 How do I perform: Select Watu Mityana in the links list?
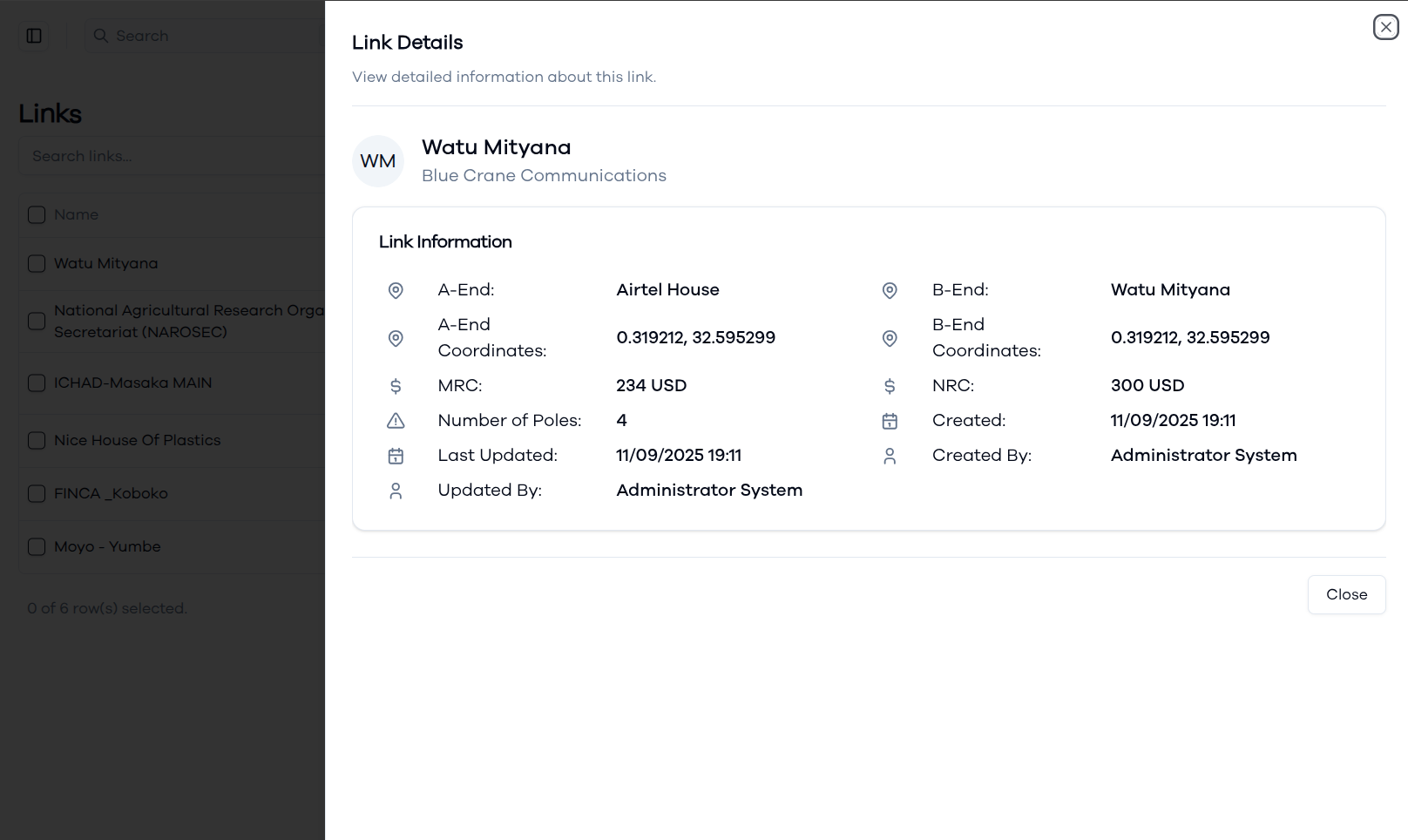[105, 263]
